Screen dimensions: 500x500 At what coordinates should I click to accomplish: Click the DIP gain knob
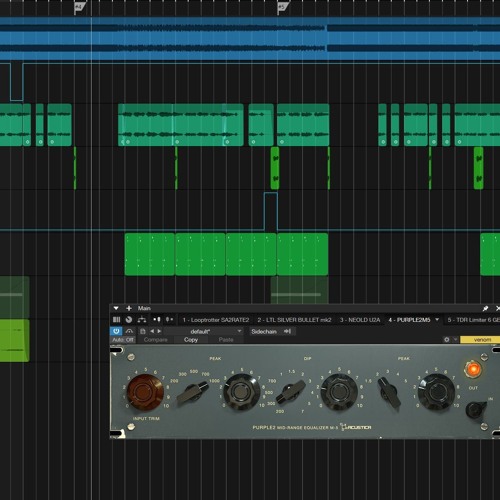coord(339,392)
